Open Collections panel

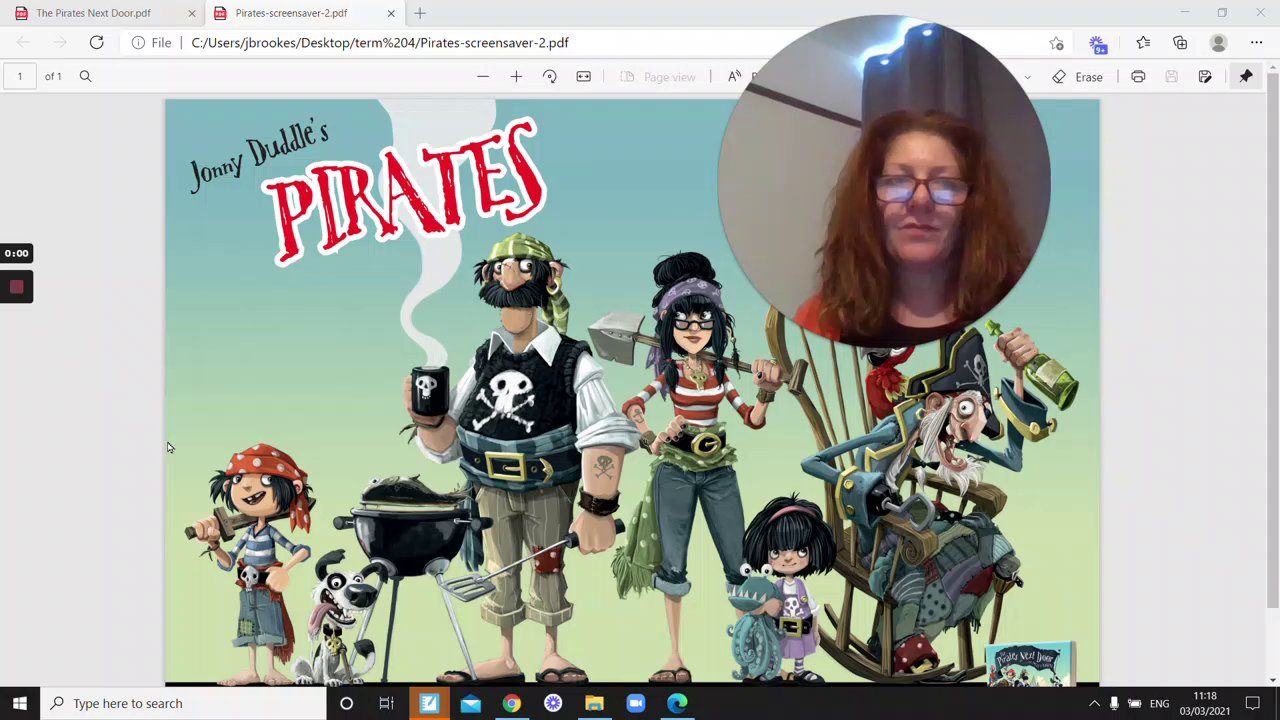1180,42
